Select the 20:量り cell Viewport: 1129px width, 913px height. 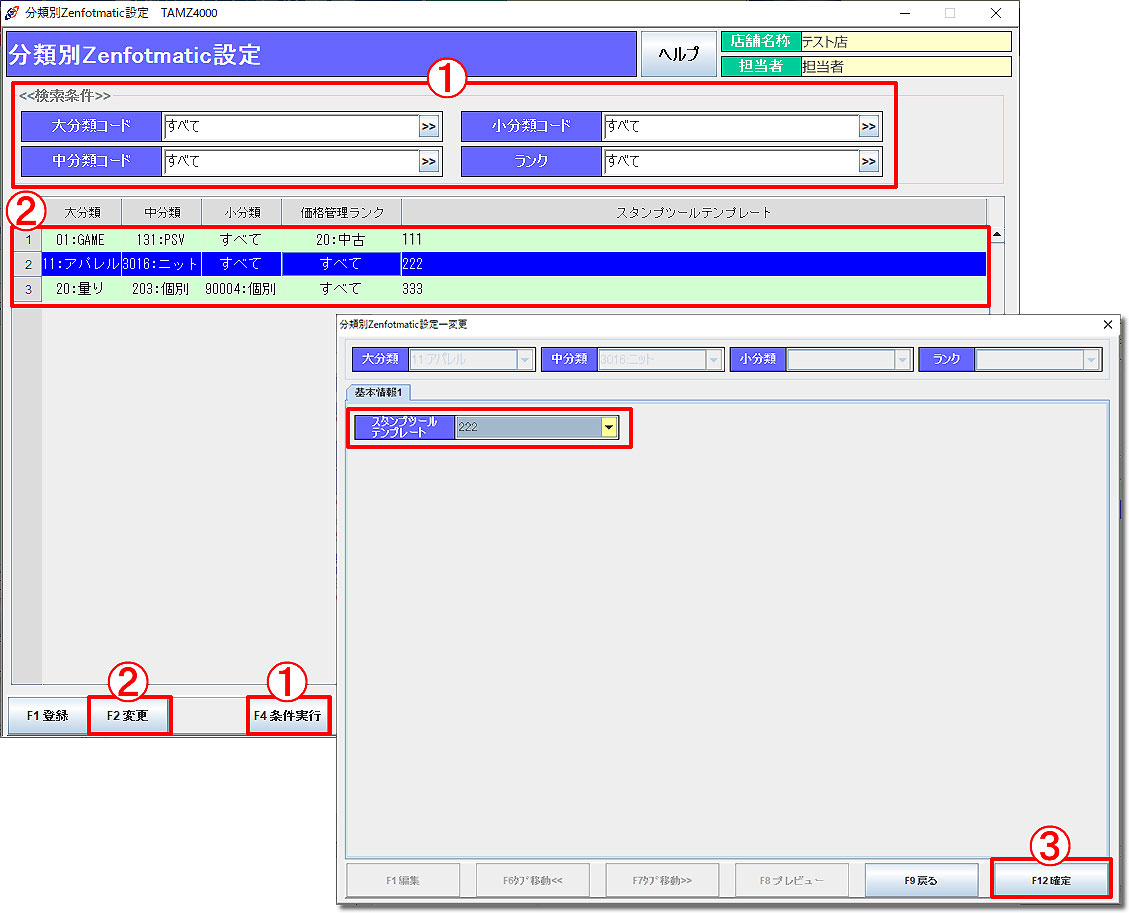coord(81,289)
